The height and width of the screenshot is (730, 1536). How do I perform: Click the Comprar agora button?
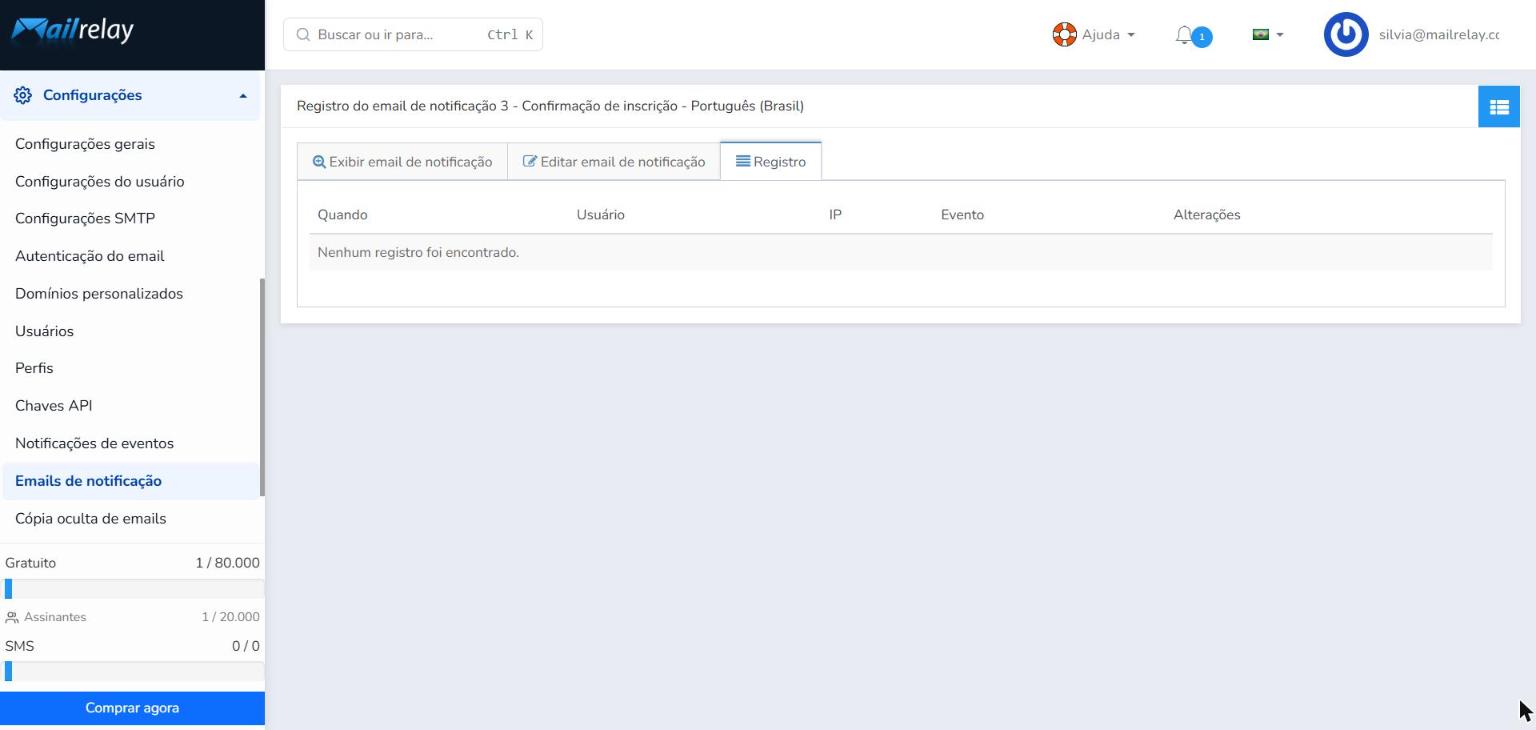[132, 708]
